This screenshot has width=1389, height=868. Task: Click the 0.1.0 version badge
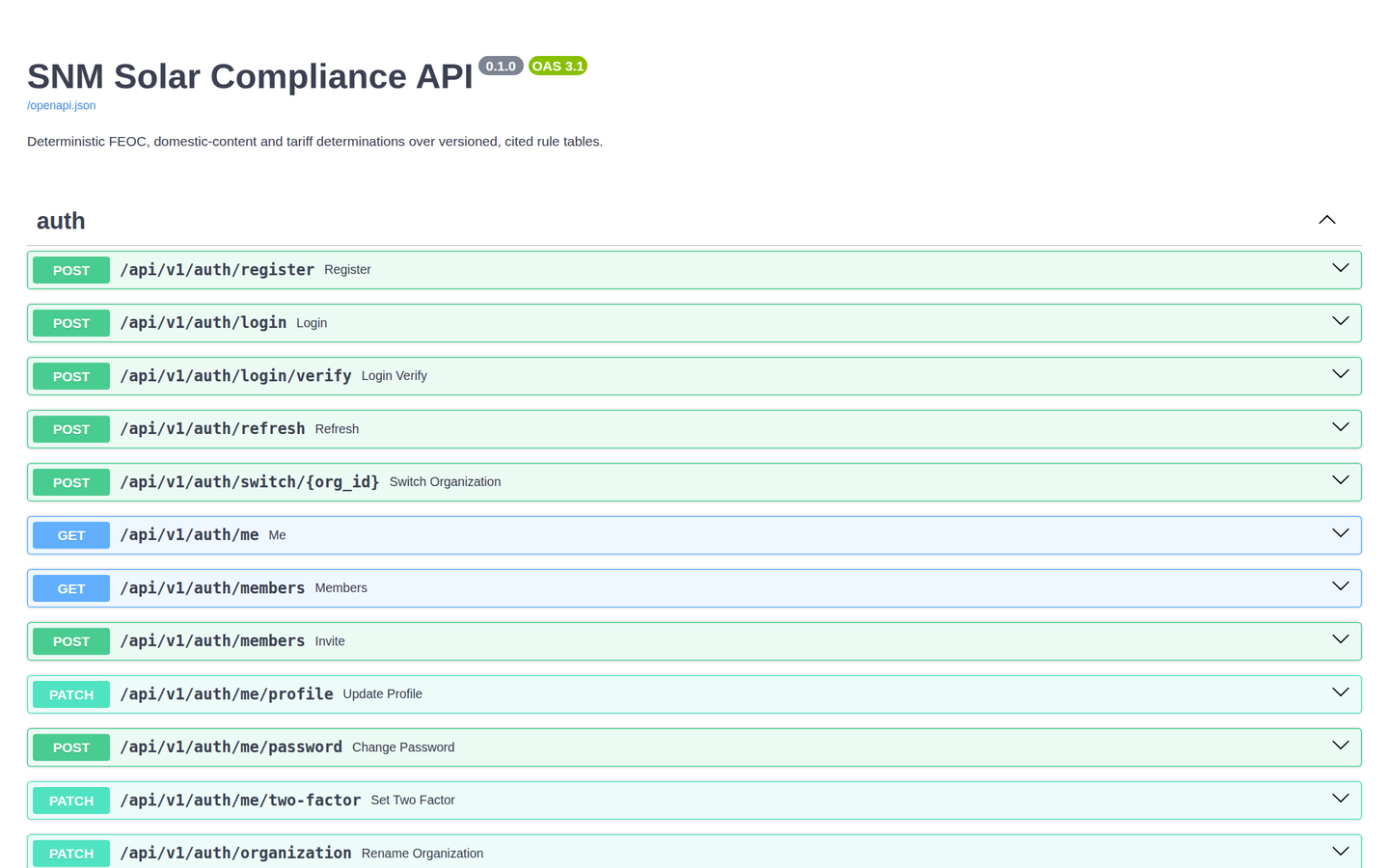501,66
